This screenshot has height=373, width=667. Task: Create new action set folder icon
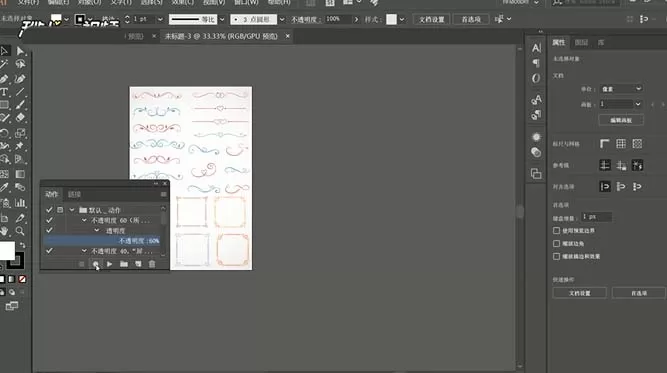[124, 264]
